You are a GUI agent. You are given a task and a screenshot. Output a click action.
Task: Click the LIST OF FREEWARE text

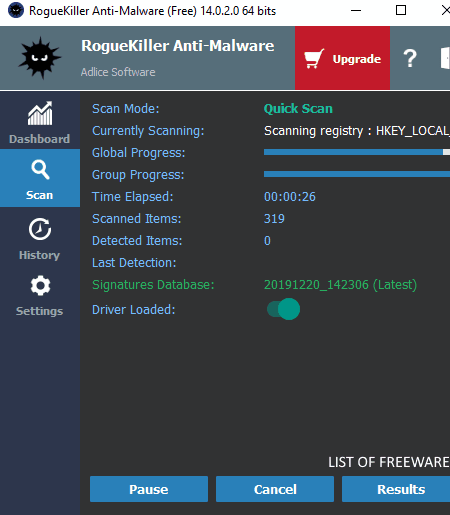(389, 462)
